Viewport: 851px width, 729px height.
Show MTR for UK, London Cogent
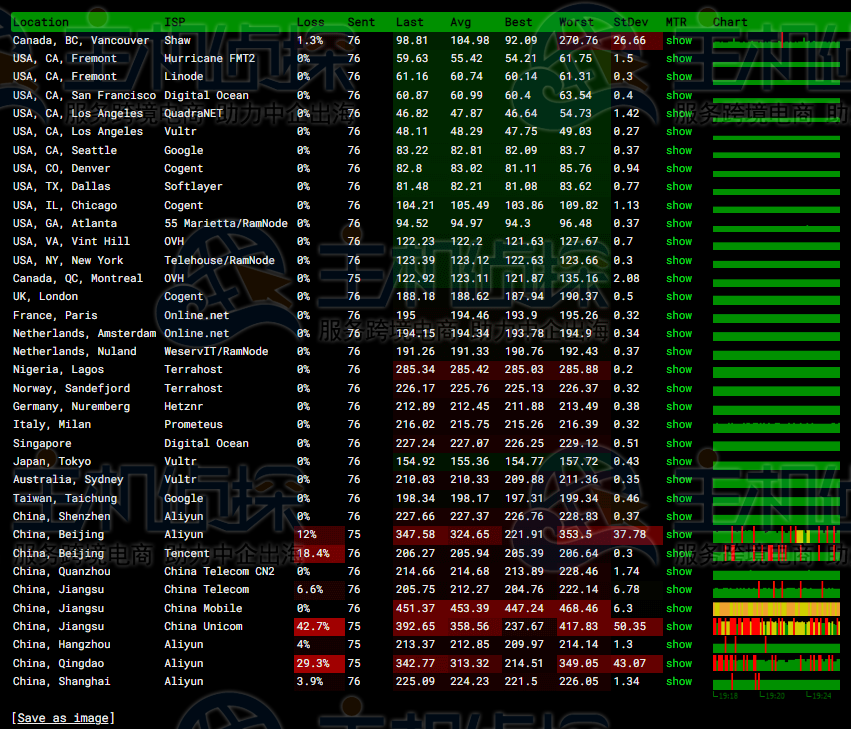click(x=679, y=297)
